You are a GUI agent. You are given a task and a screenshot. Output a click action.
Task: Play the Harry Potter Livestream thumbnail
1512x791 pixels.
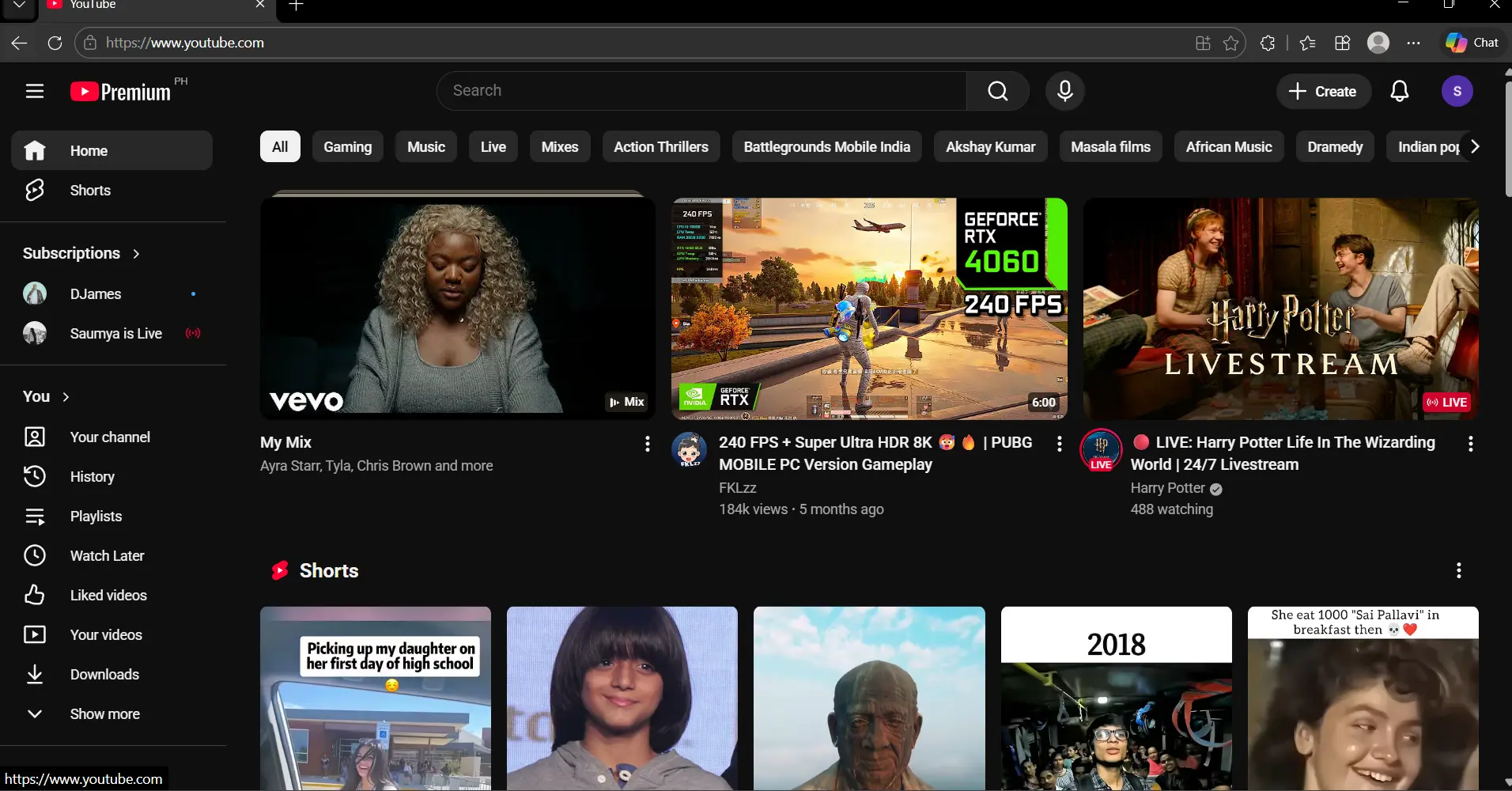(1280, 308)
